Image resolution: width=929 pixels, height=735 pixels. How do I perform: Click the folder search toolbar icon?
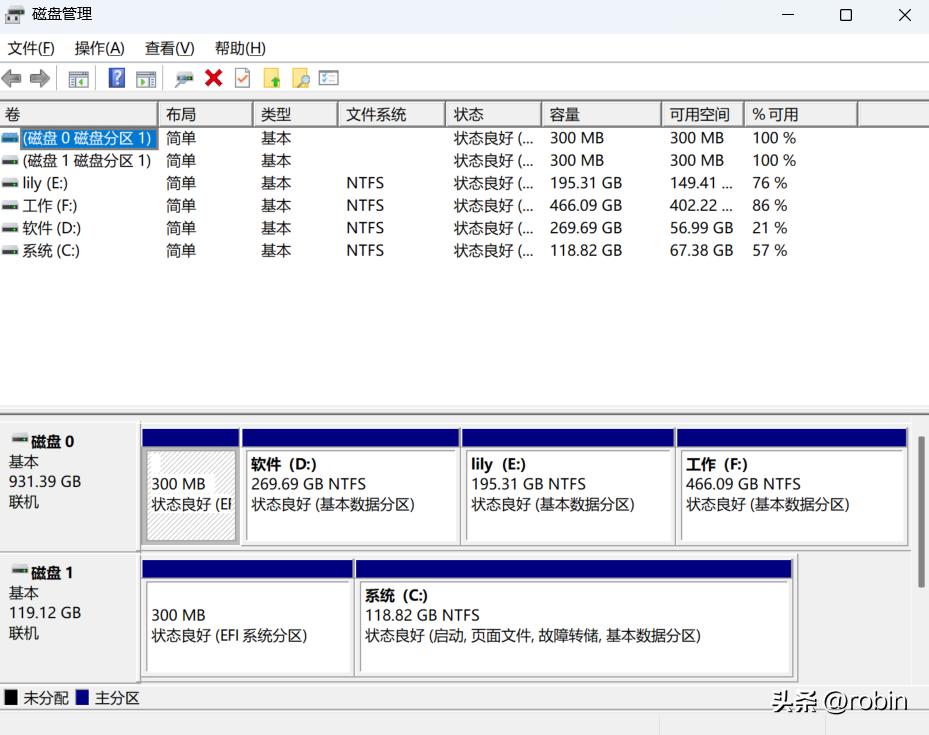point(299,78)
